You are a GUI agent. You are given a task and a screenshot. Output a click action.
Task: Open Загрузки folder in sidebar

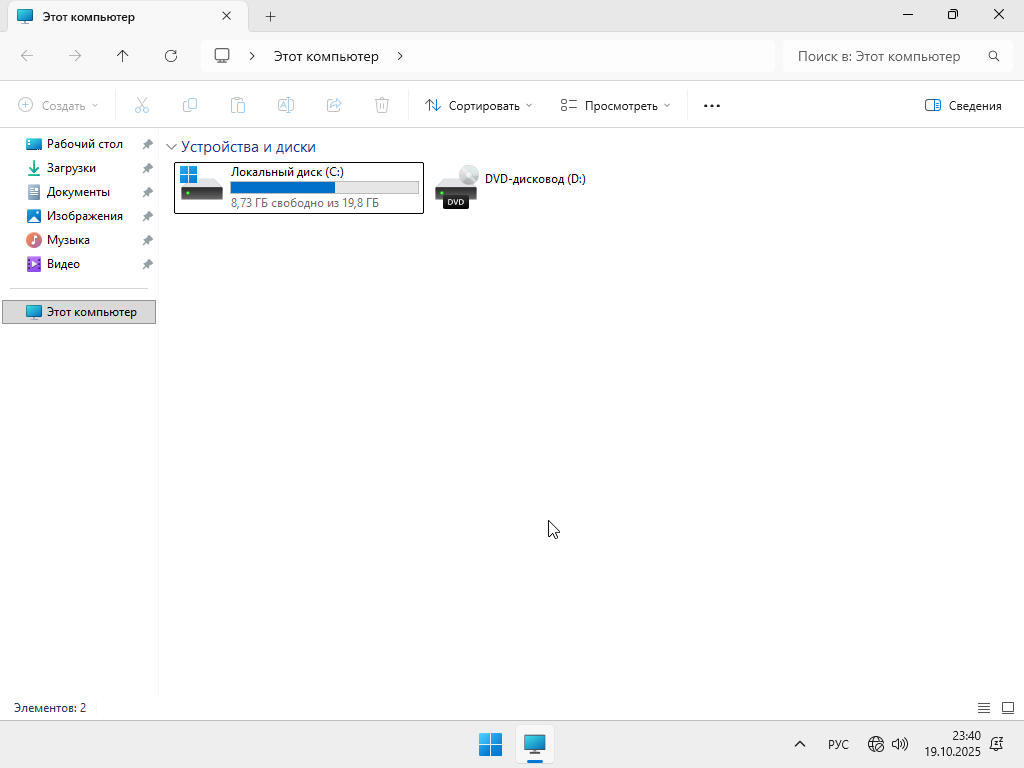point(71,168)
